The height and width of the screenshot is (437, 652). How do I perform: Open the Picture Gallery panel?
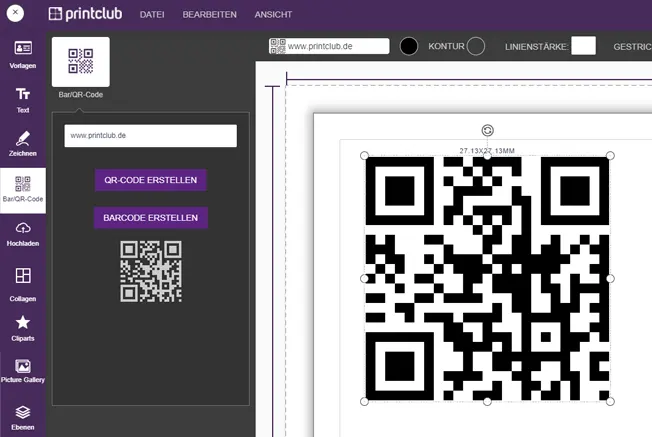pyautogui.click(x=22, y=371)
